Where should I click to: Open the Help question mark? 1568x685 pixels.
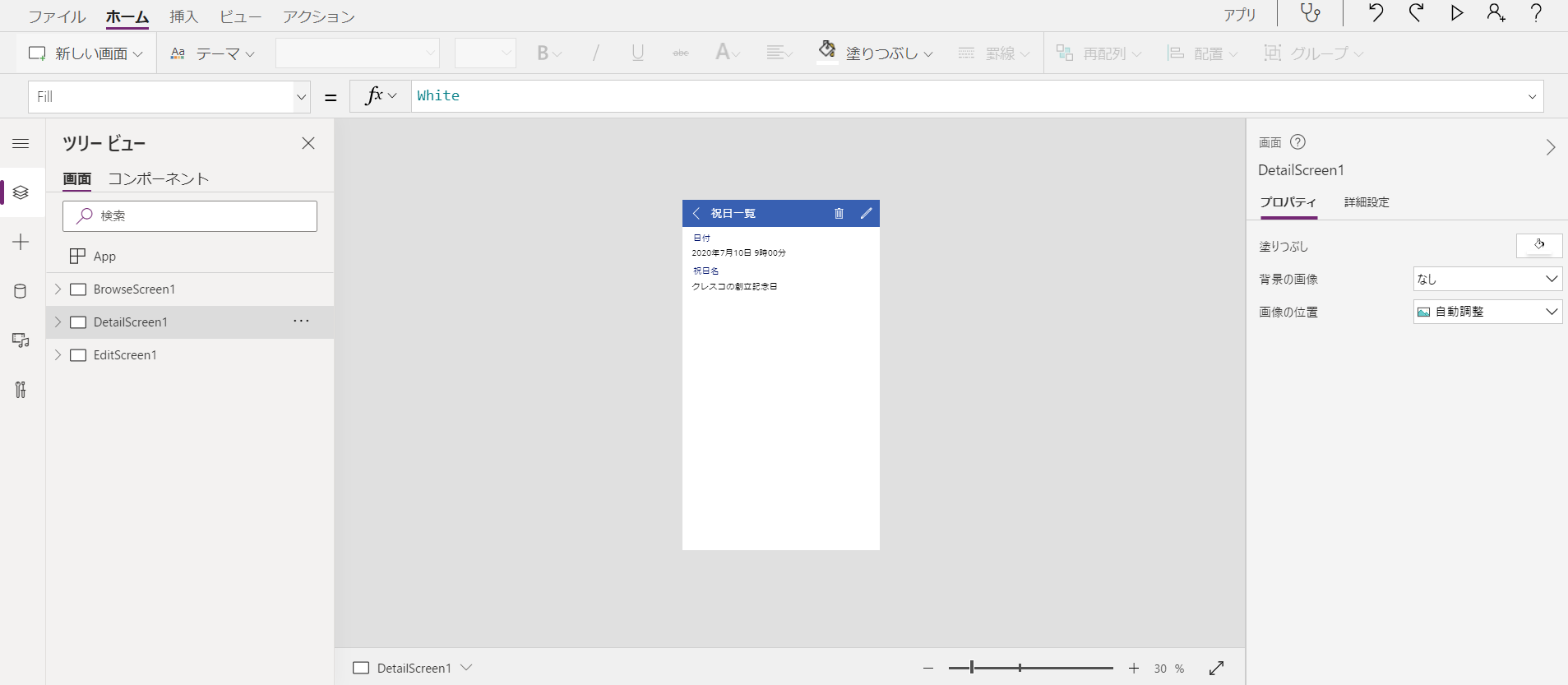[1536, 13]
